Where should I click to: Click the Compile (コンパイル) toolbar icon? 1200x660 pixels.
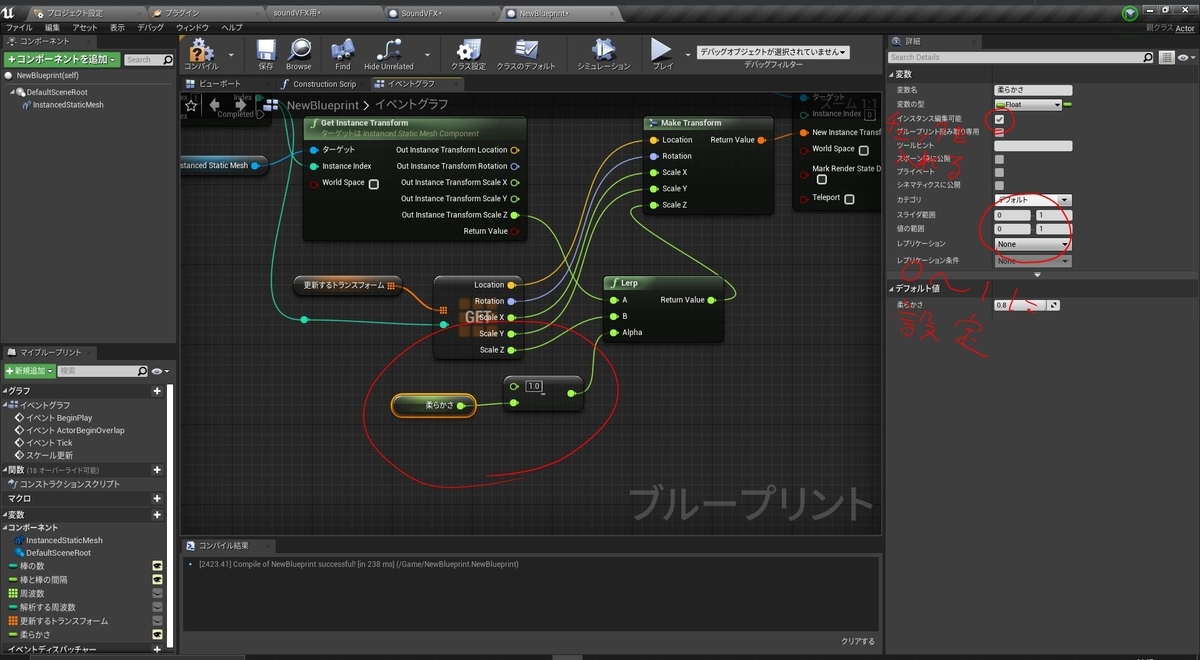tap(201, 49)
